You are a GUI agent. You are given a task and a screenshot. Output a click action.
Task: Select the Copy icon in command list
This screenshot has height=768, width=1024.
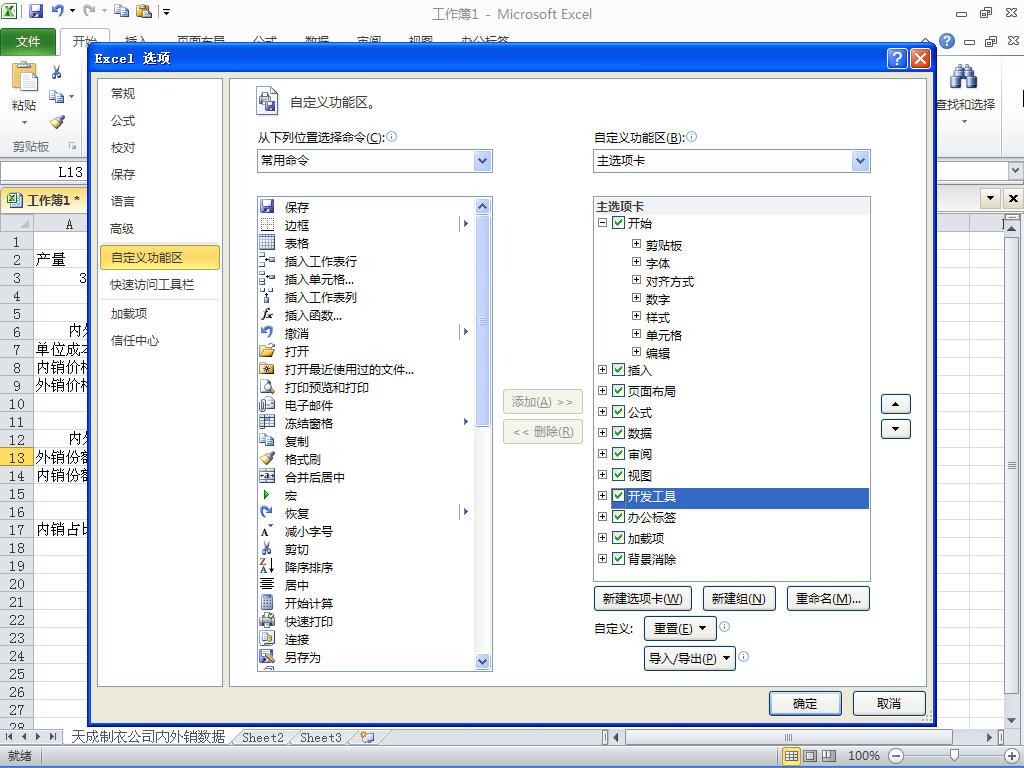point(267,441)
